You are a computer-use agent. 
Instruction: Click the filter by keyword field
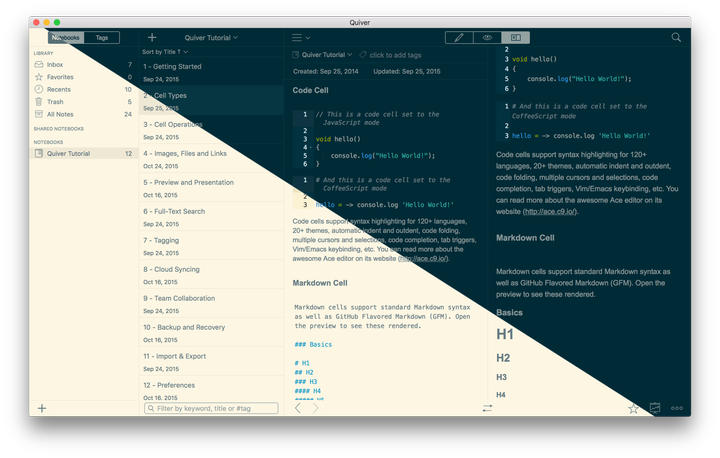(211, 408)
